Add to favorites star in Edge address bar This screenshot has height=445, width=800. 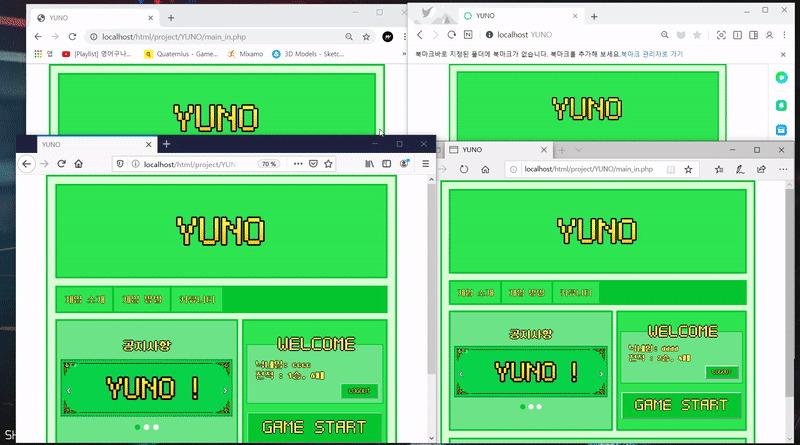688,169
